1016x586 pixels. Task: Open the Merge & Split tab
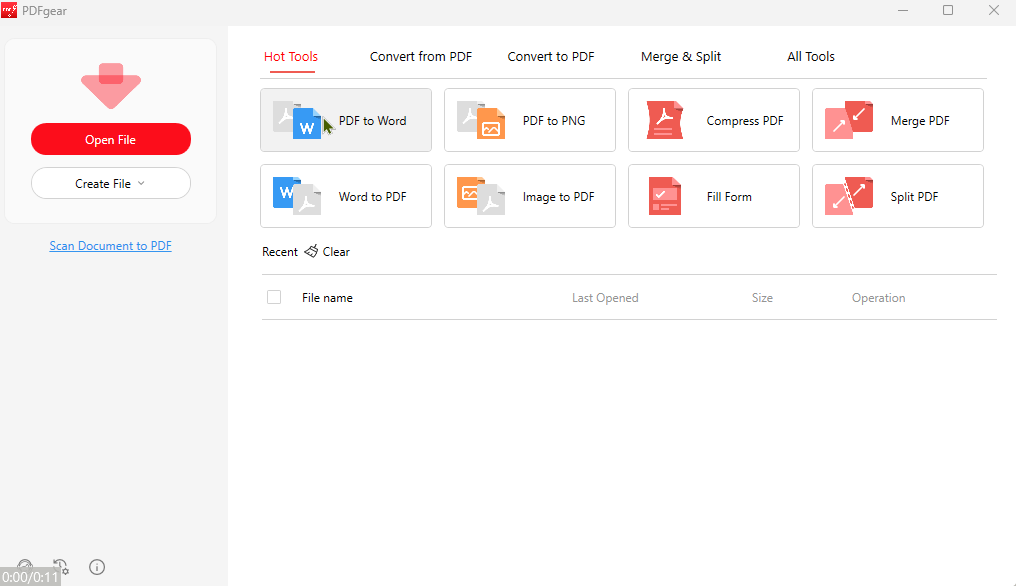coord(681,56)
